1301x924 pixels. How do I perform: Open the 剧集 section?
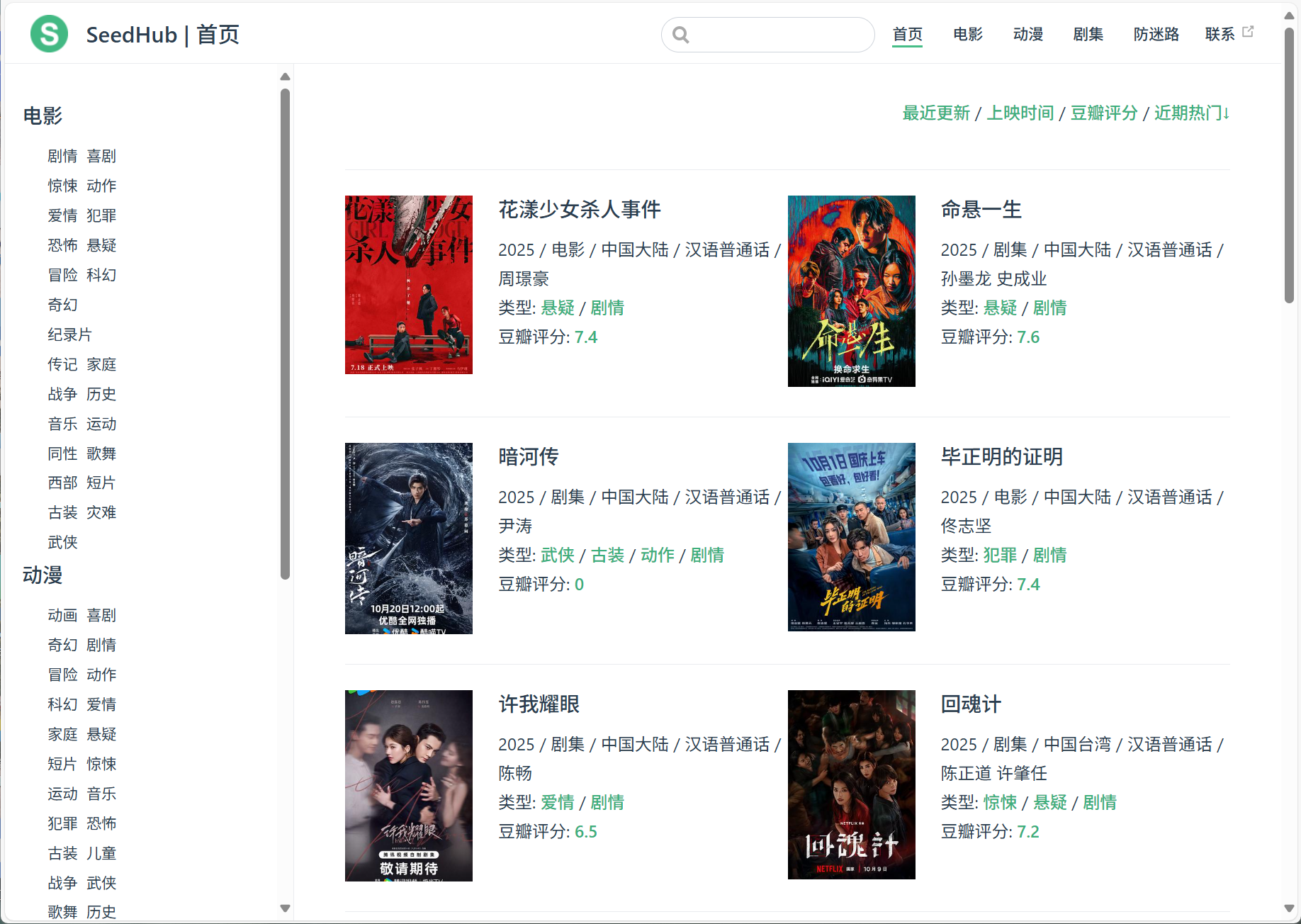[1088, 34]
